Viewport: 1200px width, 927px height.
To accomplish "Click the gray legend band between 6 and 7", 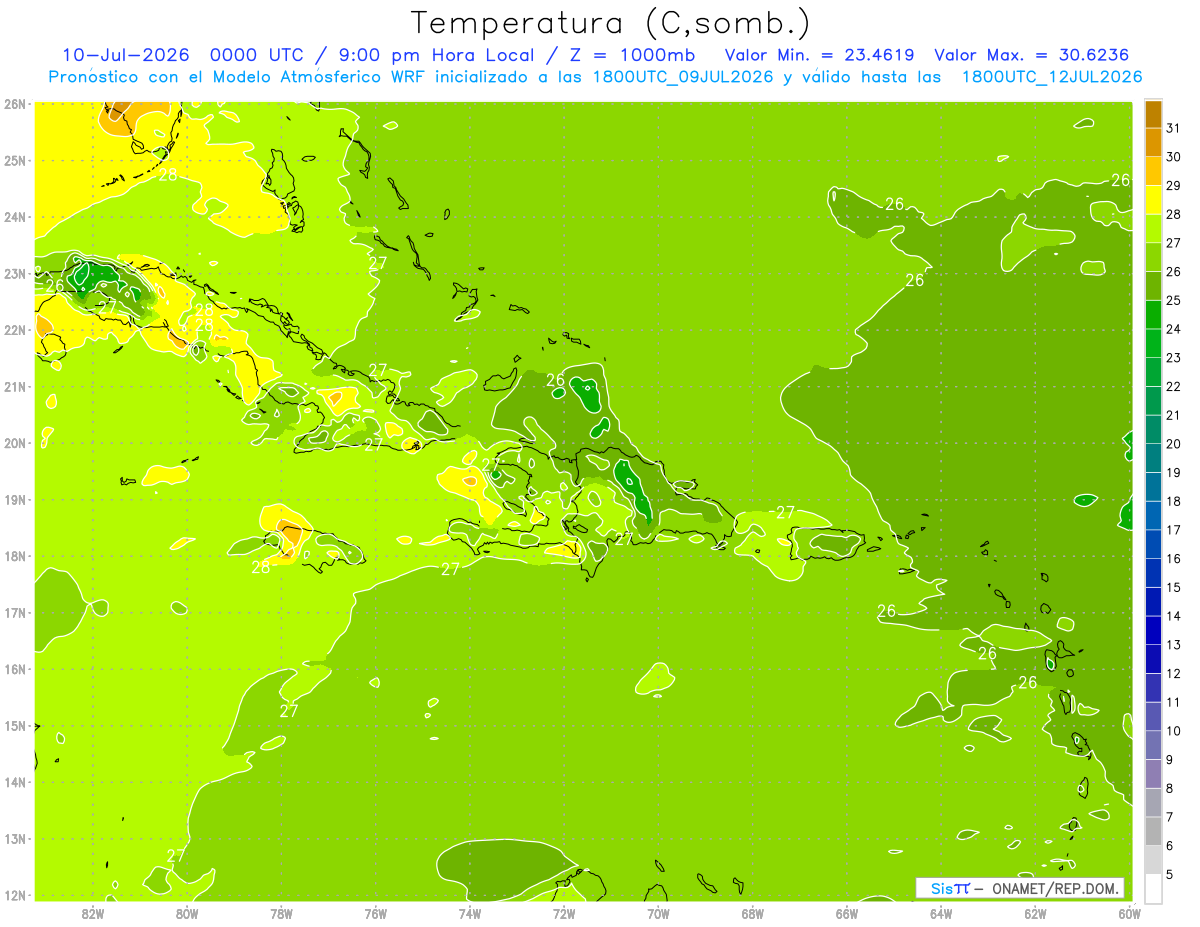I will [1153, 831].
